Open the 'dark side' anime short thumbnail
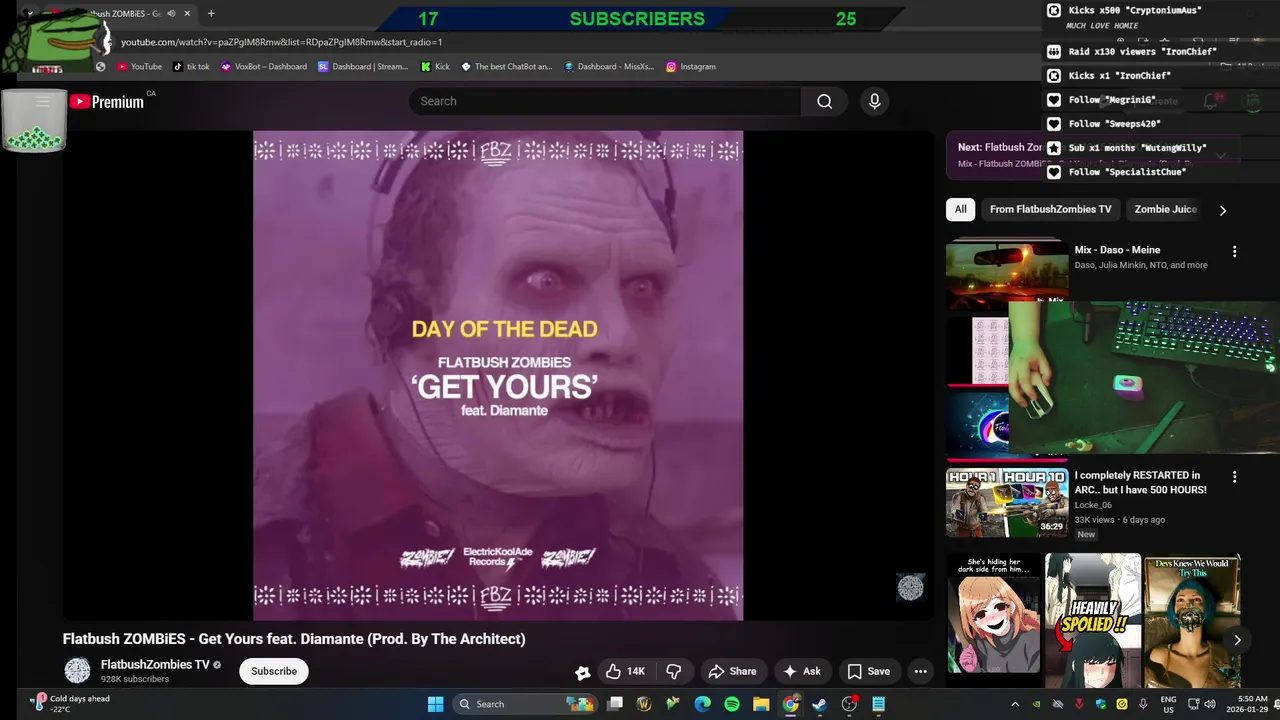Viewport: 1280px width, 720px height. pyautogui.click(x=993, y=613)
